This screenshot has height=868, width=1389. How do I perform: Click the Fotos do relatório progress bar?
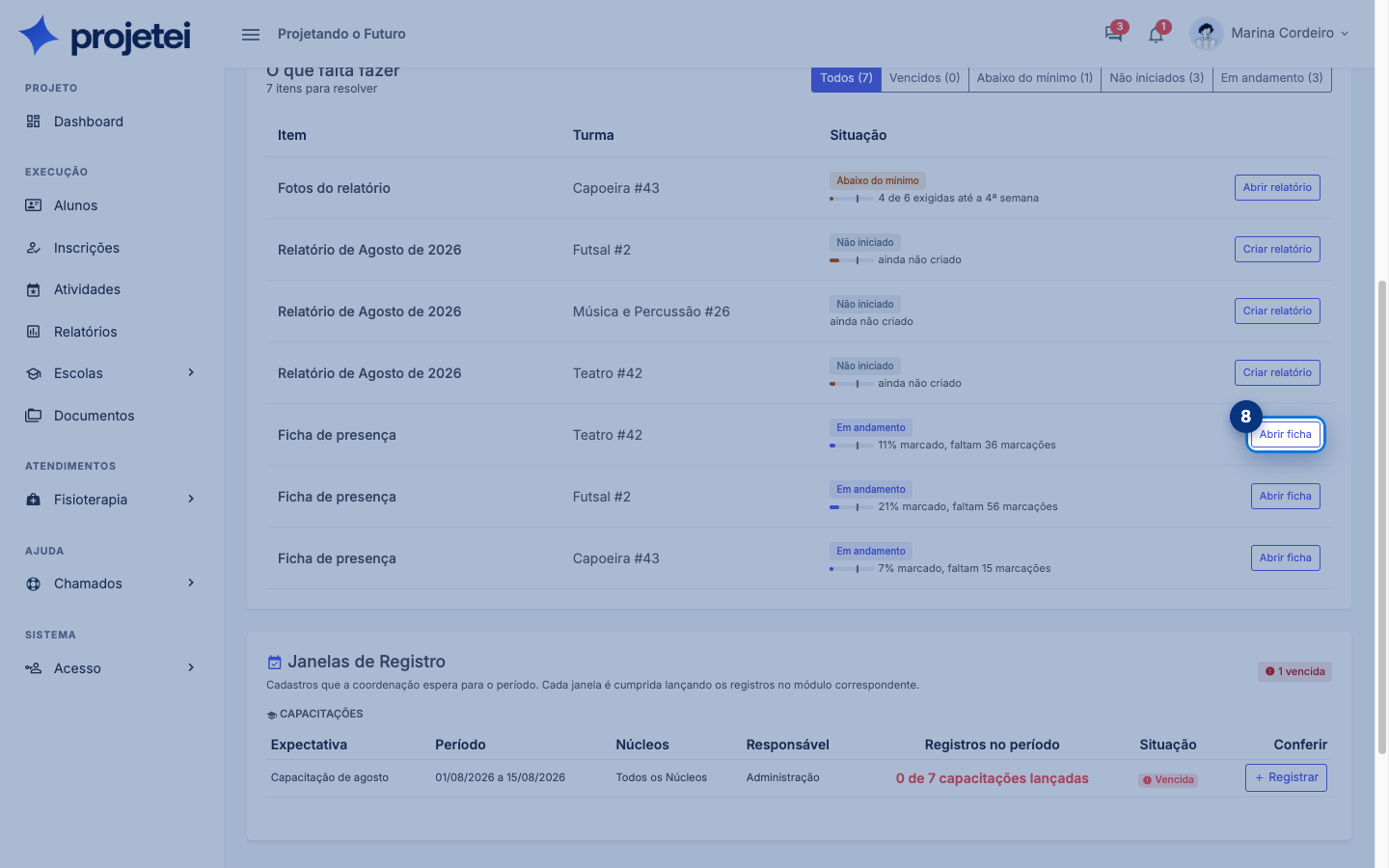click(x=851, y=199)
